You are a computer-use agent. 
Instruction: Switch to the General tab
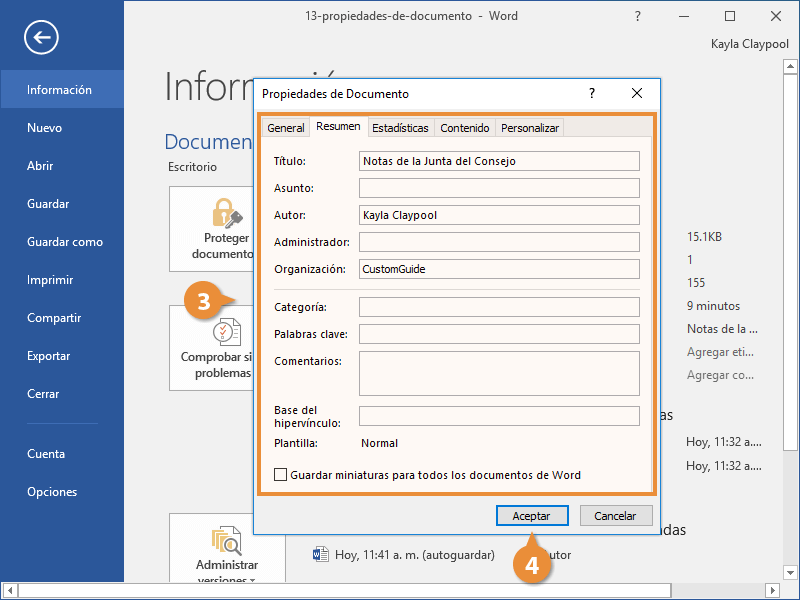[x=286, y=128]
